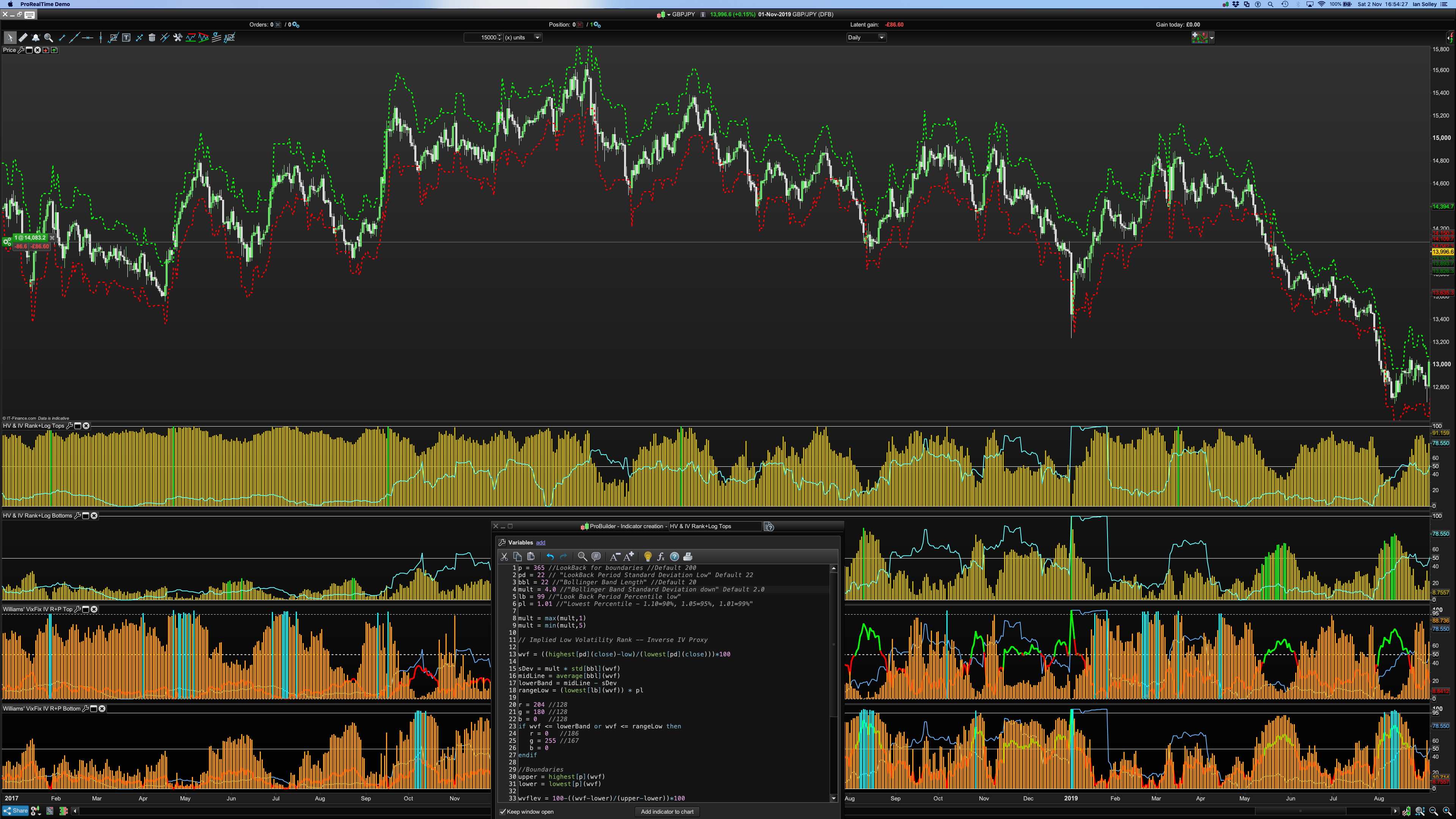1456x819 pixels.
Task: Expand the units type dropdown
Action: click(x=537, y=38)
